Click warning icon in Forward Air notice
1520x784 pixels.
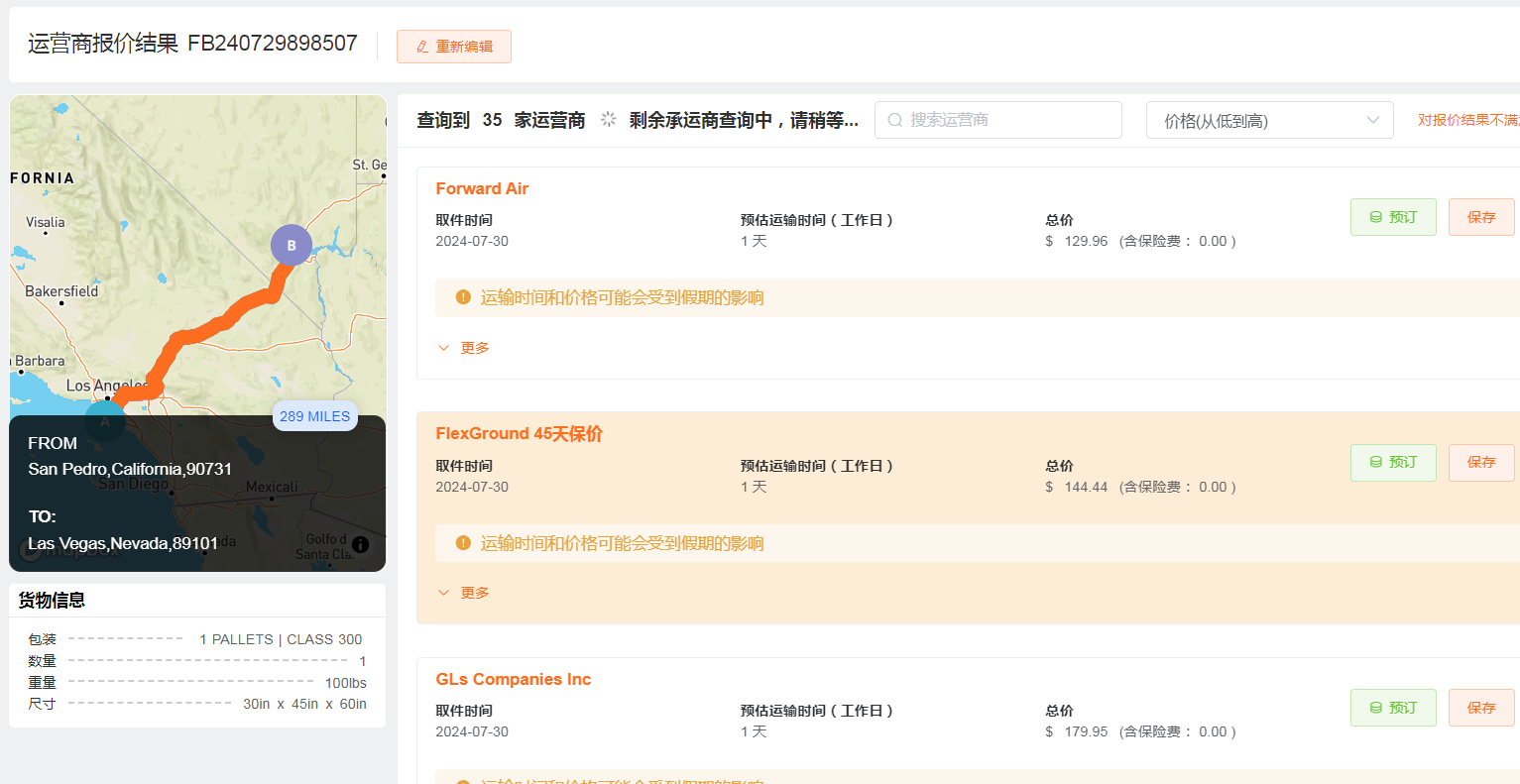pos(463,297)
